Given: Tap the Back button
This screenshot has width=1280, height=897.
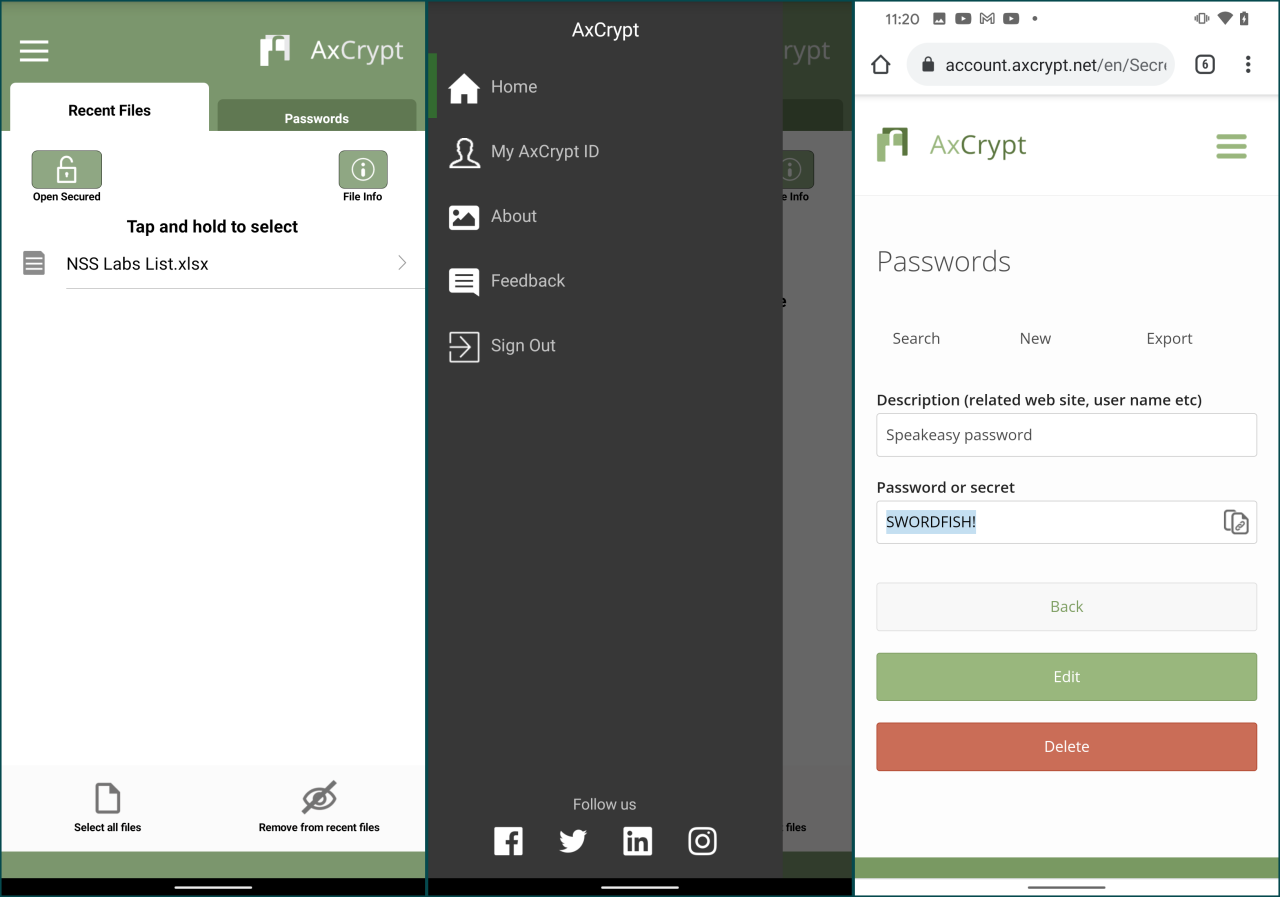Looking at the screenshot, I should (x=1066, y=607).
